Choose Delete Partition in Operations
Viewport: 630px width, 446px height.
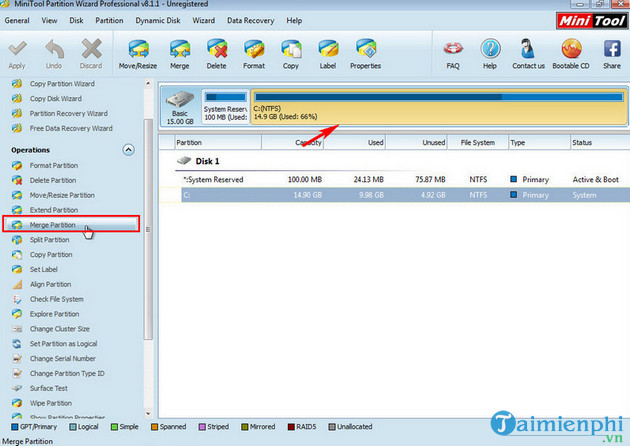coord(53,180)
